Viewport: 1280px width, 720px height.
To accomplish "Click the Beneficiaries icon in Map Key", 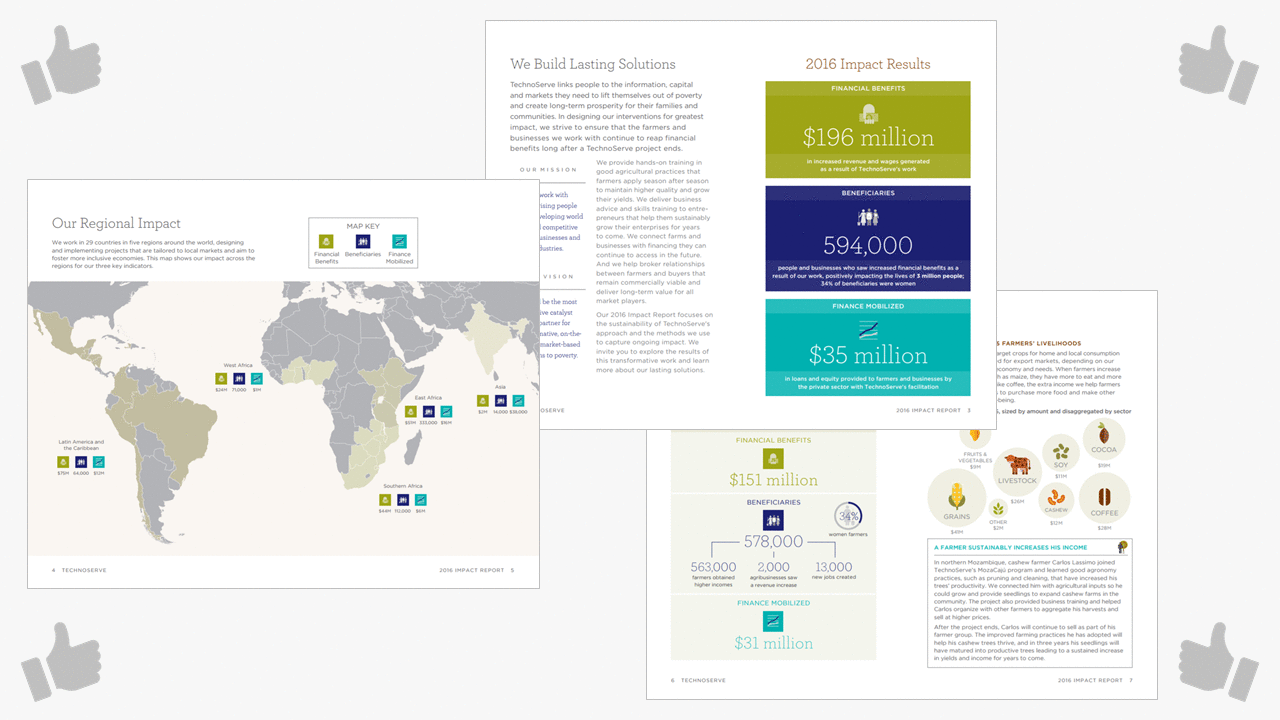I will [x=363, y=241].
